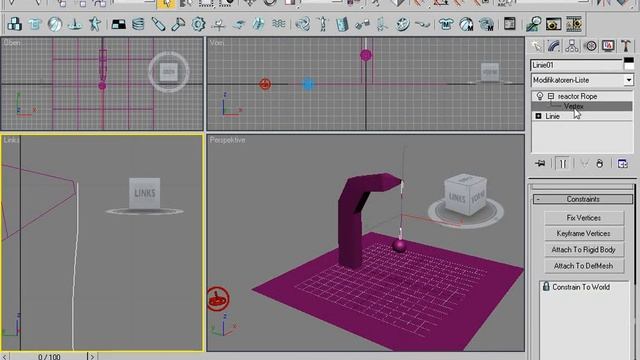Create a reactor Water helper
Screen dimensions: 640x360
pyautogui.click(x=278, y=24)
